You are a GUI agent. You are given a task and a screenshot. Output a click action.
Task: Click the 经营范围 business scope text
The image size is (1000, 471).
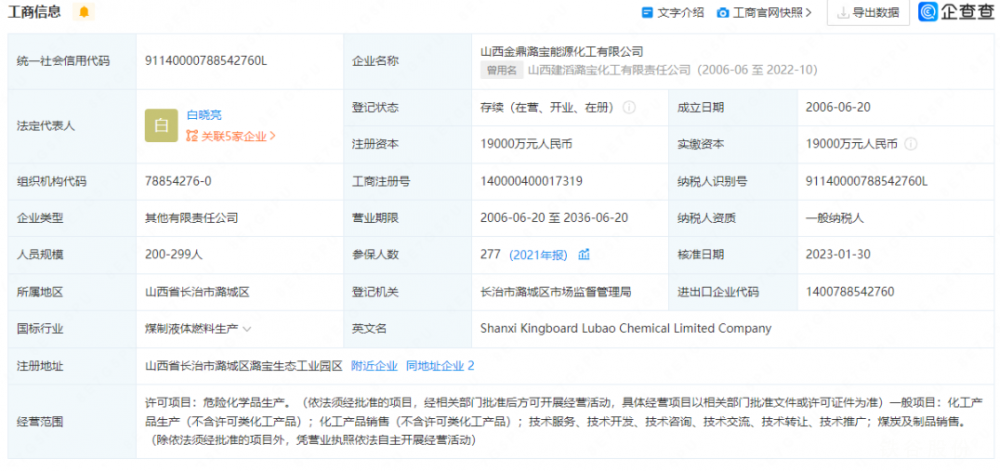[x=564, y=421]
